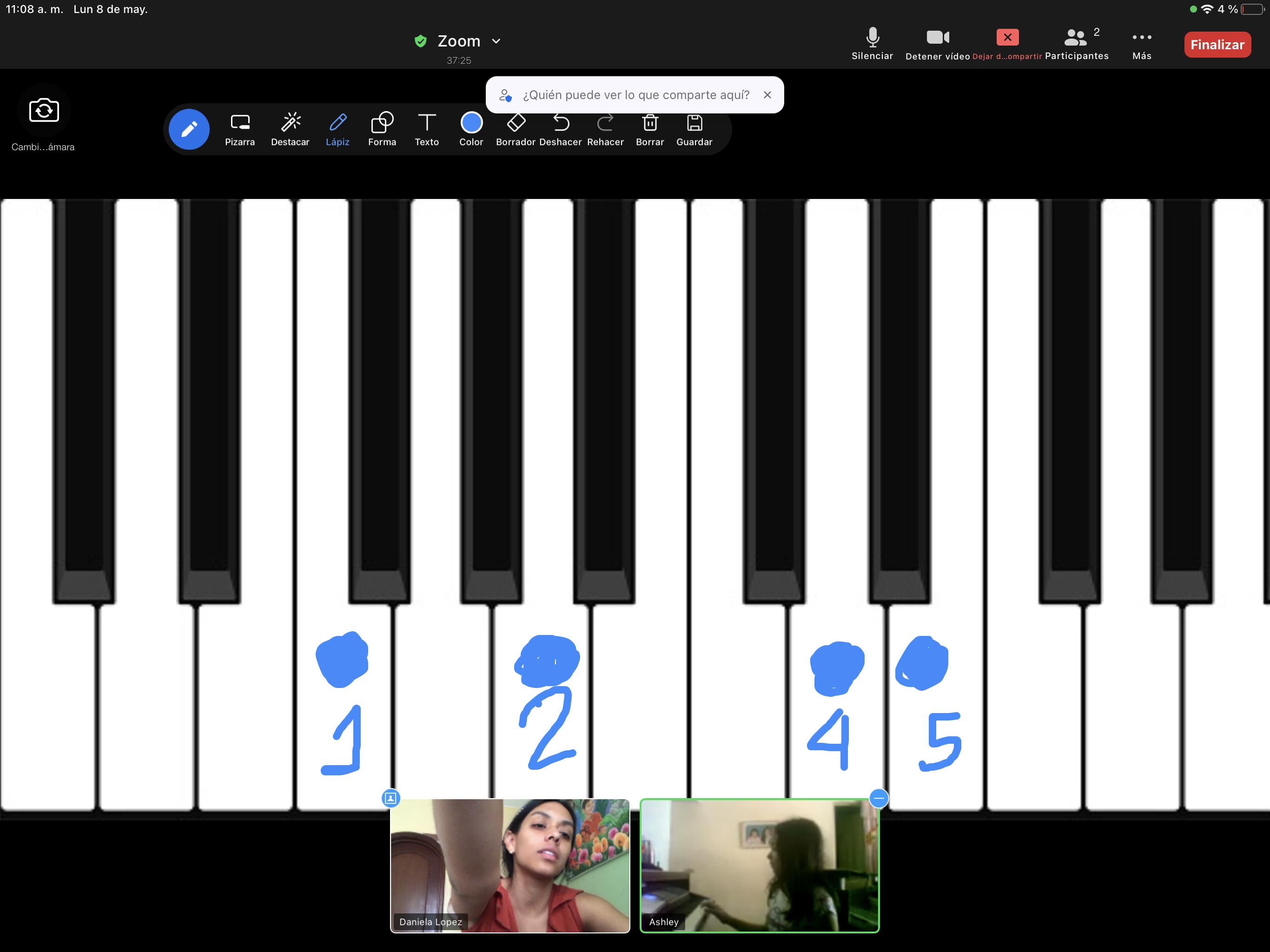Open the blue Color swatch picker

click(471, 124)
